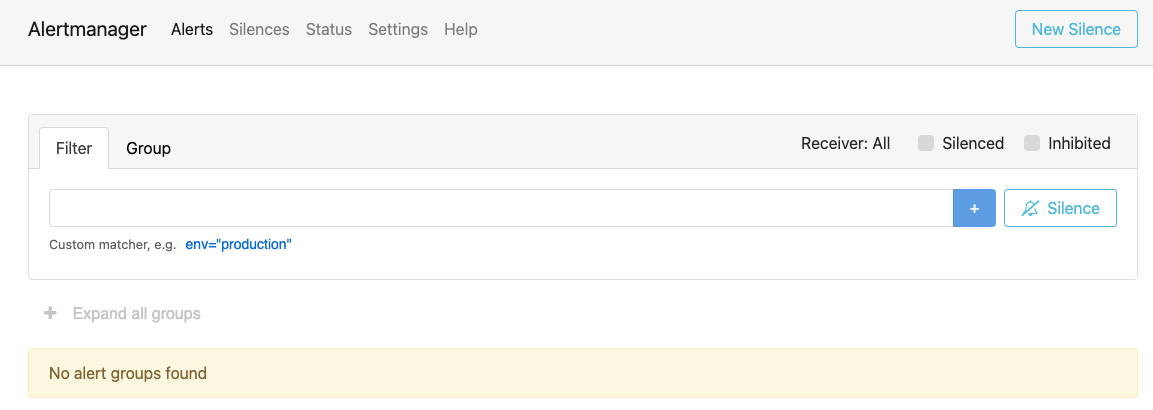Expand all groups via text label
Image resolution: width=1153 pixels, height=410 pixels.
coord(136,314)
